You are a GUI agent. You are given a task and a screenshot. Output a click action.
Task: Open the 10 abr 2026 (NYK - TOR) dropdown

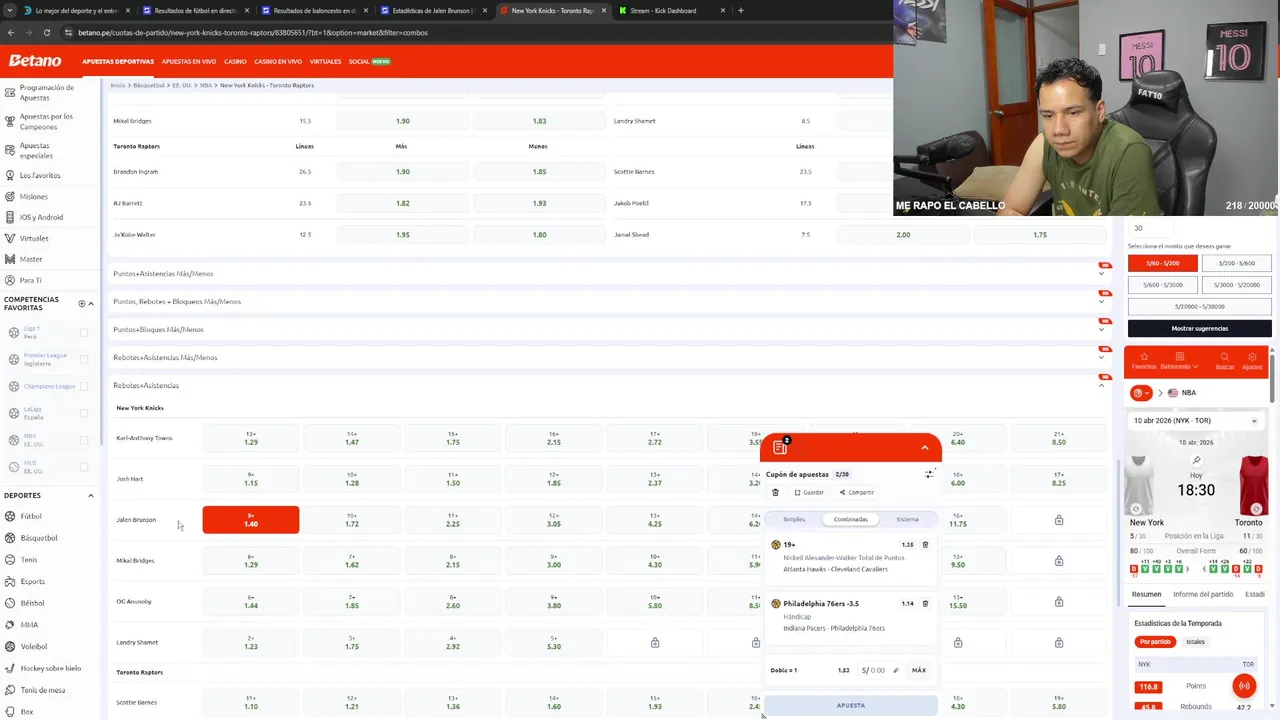pyautogui.click(x=1196, y=421)
